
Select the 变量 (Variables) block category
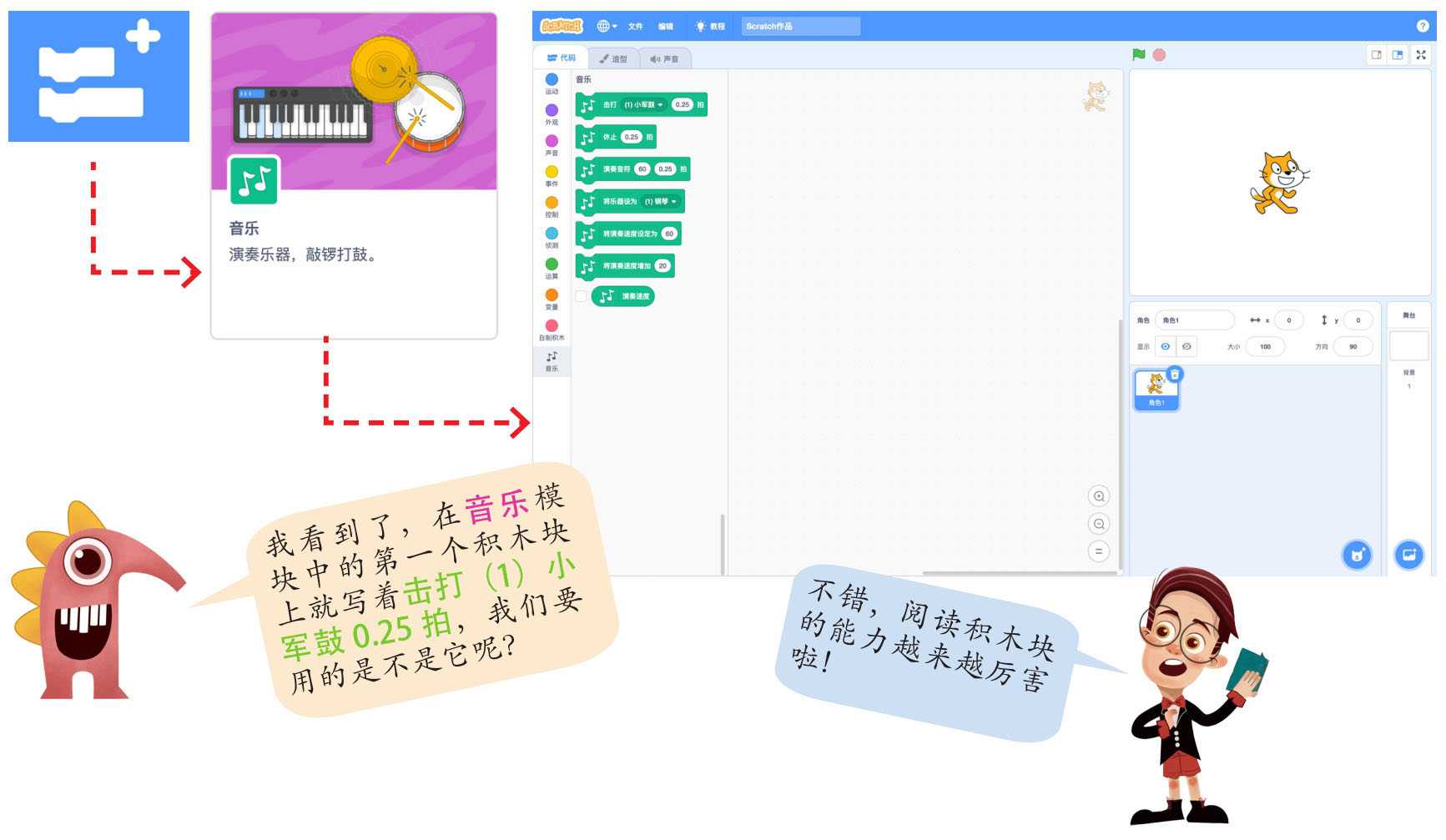pos(552,299)
